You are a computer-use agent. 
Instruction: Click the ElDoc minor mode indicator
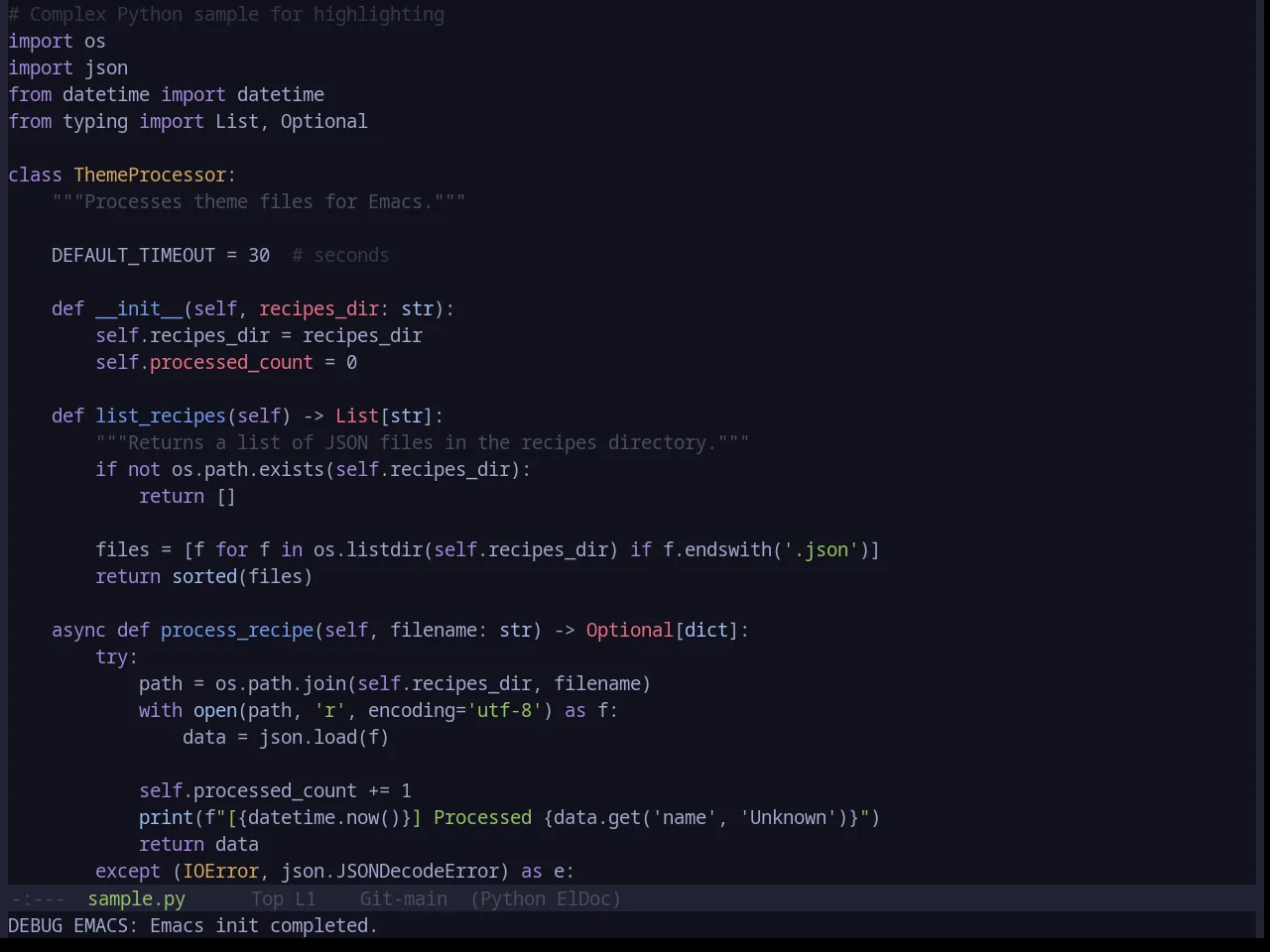point(583,898)
